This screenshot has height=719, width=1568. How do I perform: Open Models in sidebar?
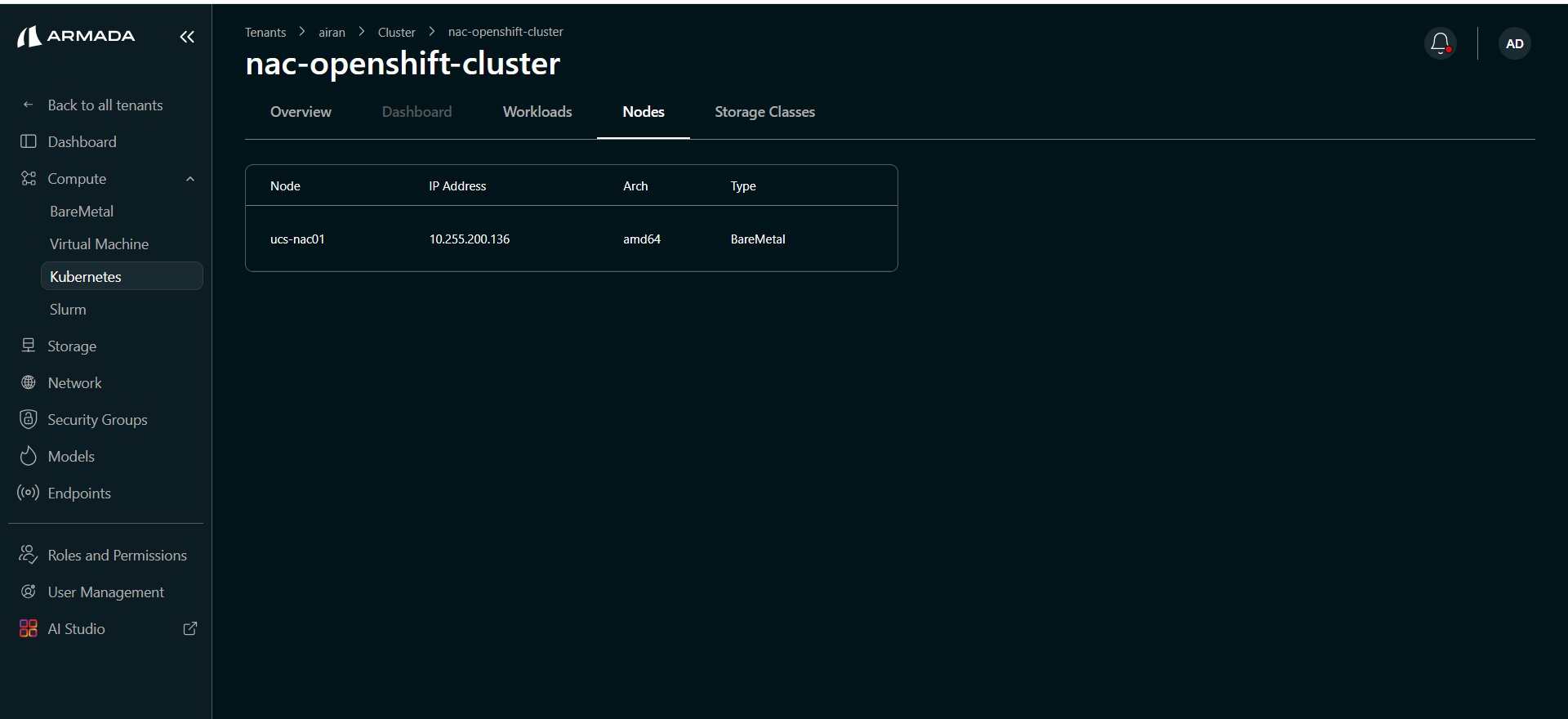click(71, 457)
